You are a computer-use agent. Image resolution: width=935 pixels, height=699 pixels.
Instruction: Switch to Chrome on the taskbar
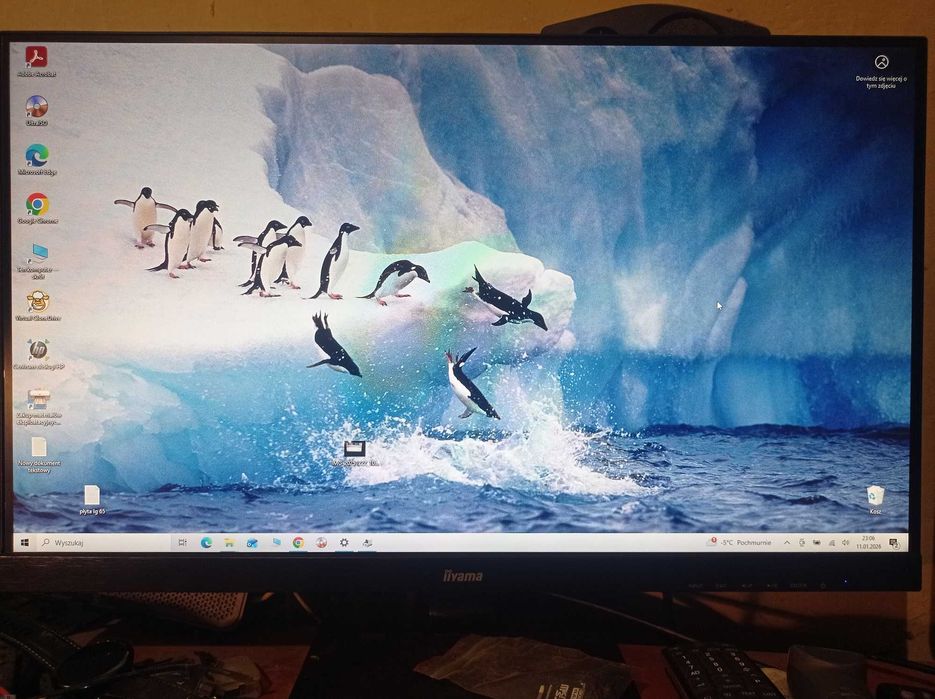point(299,543)
